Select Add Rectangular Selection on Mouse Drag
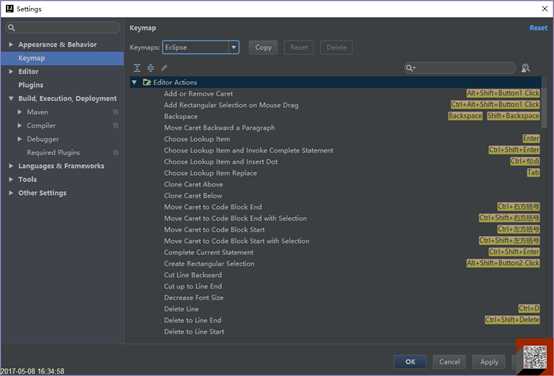The width and height of the screenshot is (554, 376). click(x=231, y=105)
